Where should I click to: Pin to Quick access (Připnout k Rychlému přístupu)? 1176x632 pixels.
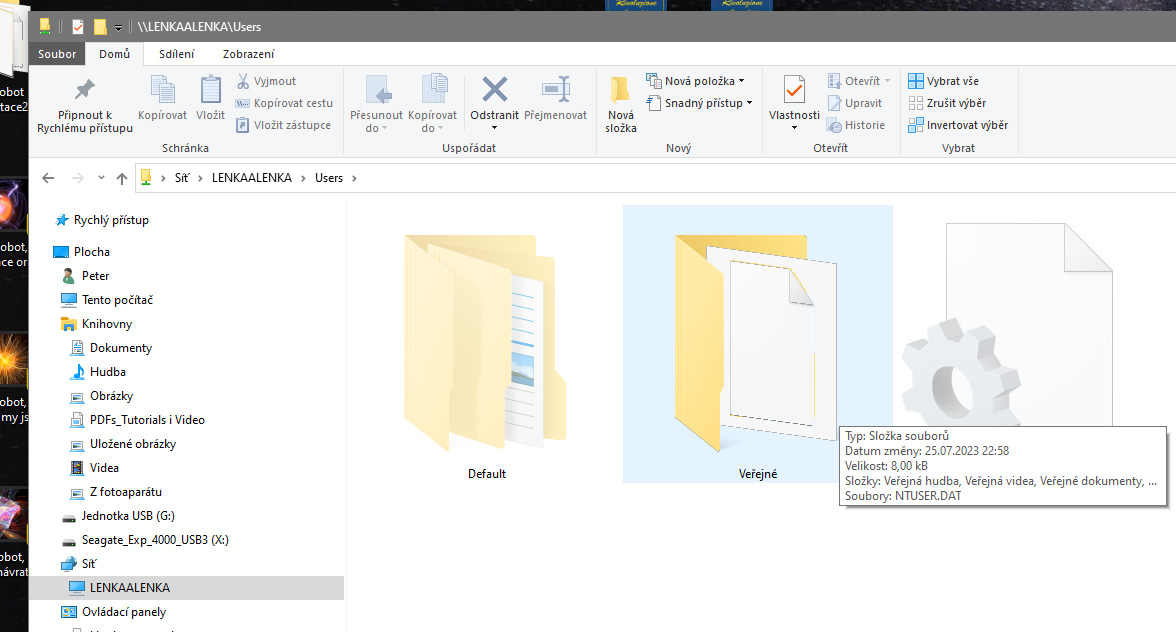click(85, 105)
